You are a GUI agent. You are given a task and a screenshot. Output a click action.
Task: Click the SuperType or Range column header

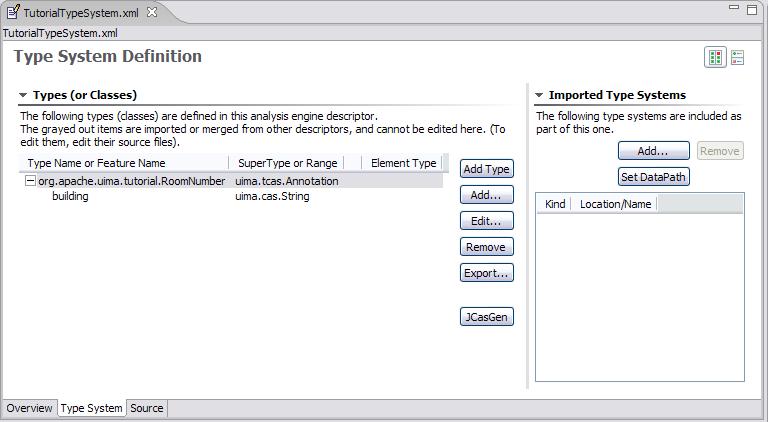[286, 163]
